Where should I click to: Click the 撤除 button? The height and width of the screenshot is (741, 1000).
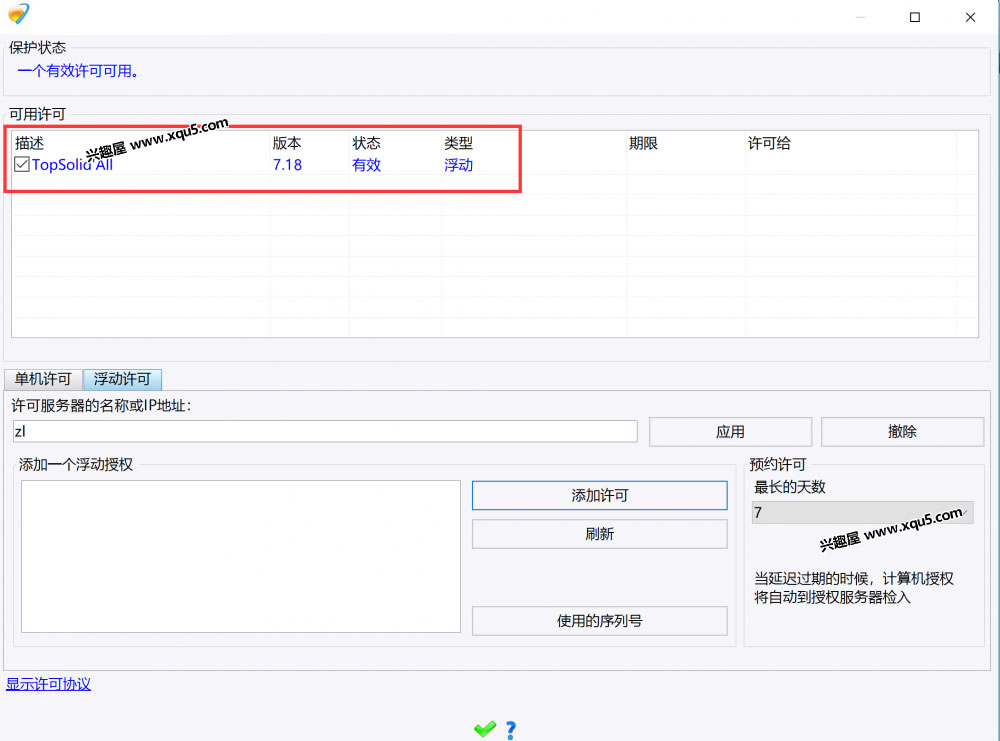pyautogui.click(x=902, y=432)
